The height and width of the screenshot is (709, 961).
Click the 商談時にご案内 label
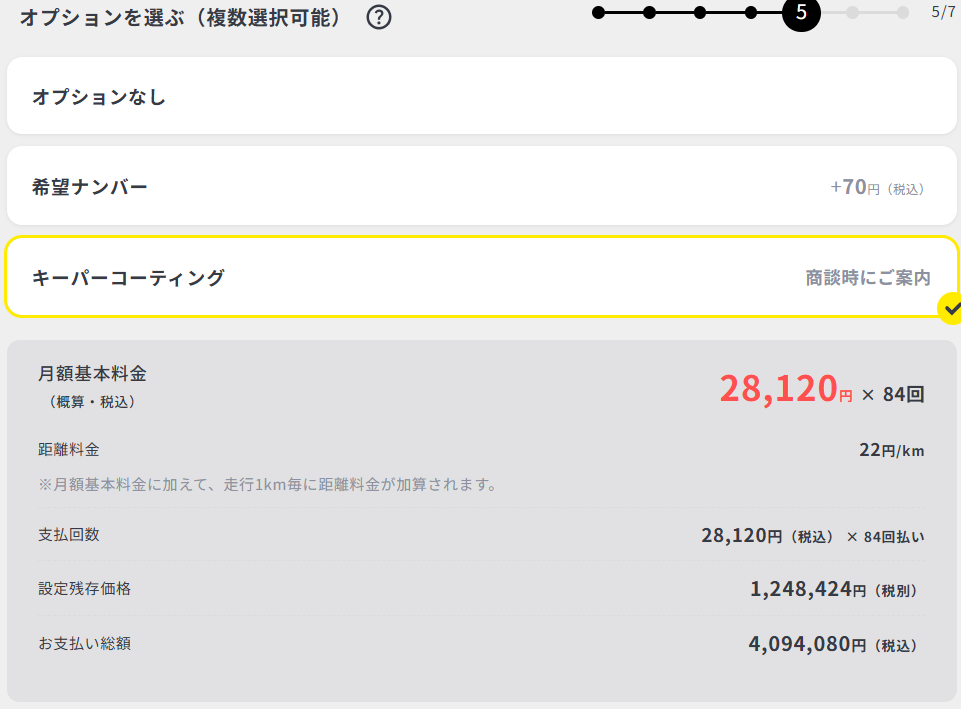(x=868, y=278)
